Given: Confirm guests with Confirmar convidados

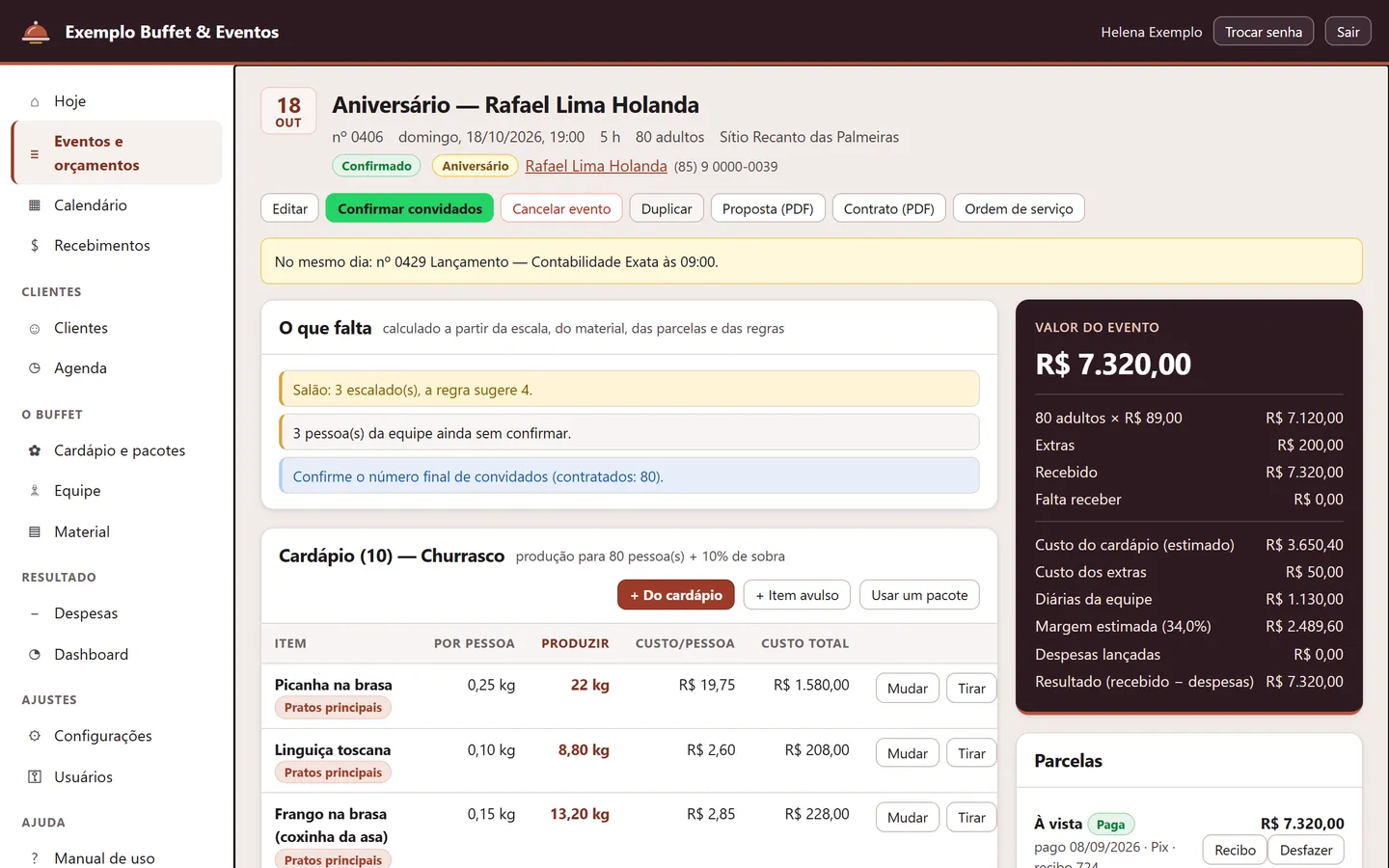Looking at the screenshot, I should [x=410, y=208].
